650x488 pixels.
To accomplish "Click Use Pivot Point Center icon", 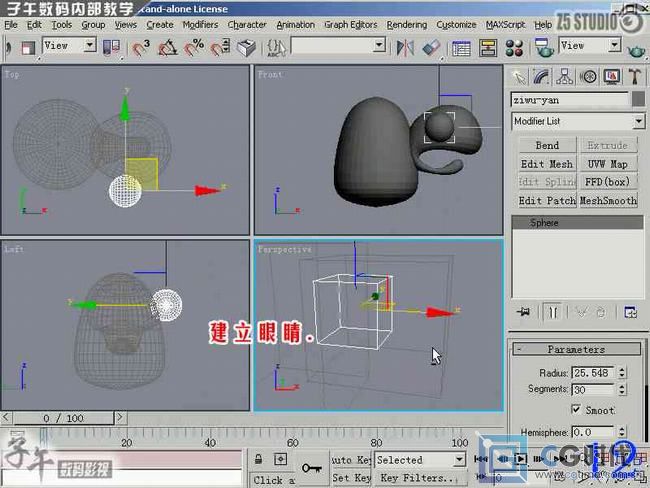I will click(112, 47).
